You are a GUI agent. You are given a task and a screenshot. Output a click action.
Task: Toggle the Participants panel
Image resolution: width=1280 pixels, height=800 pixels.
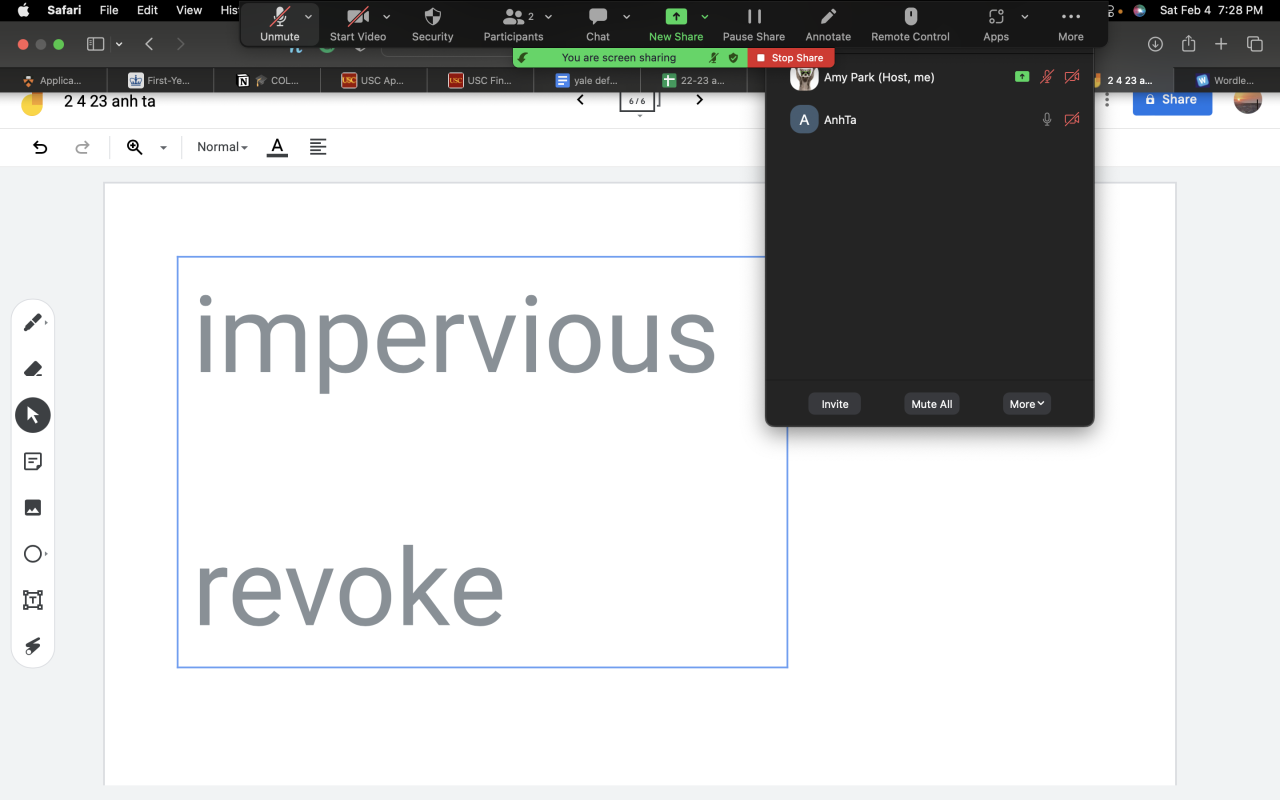click(x=513, y=24)
